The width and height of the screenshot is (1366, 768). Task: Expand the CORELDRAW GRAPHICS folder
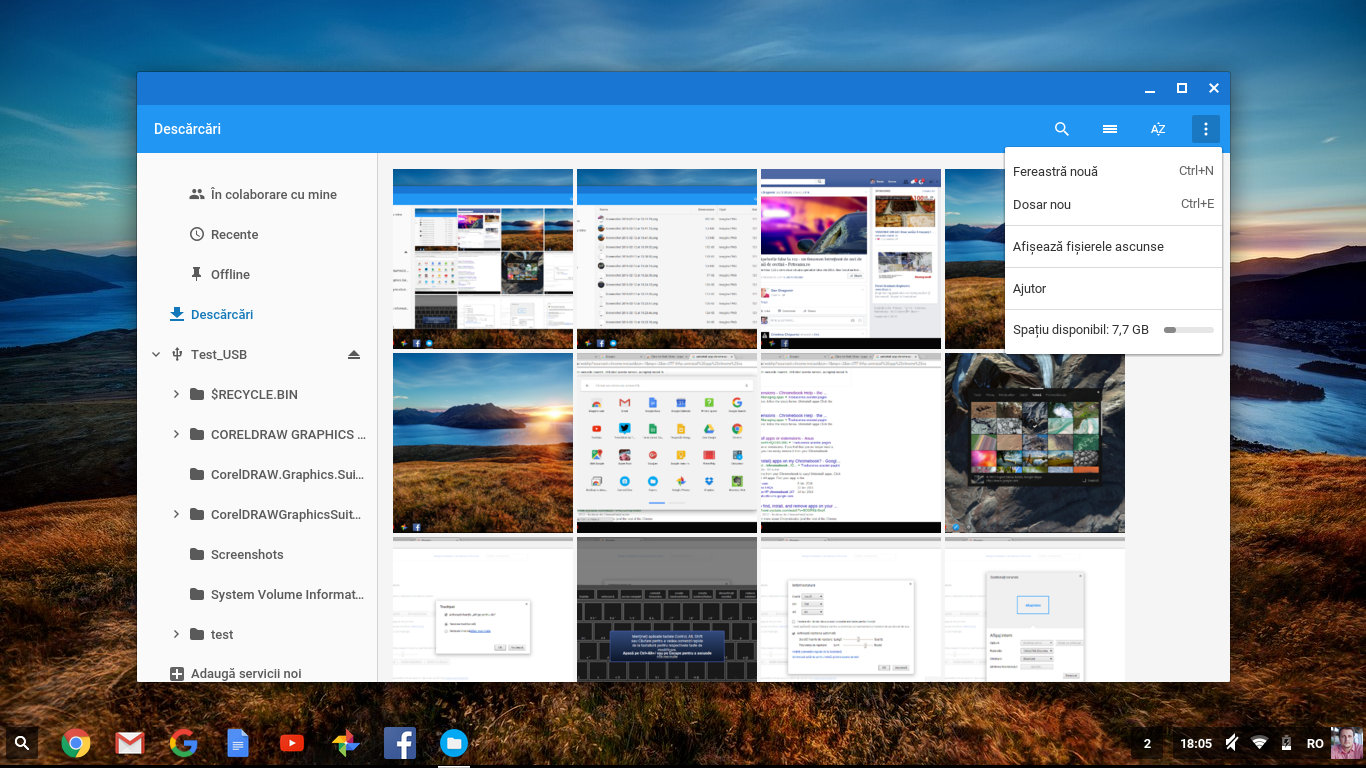(176, 434)
